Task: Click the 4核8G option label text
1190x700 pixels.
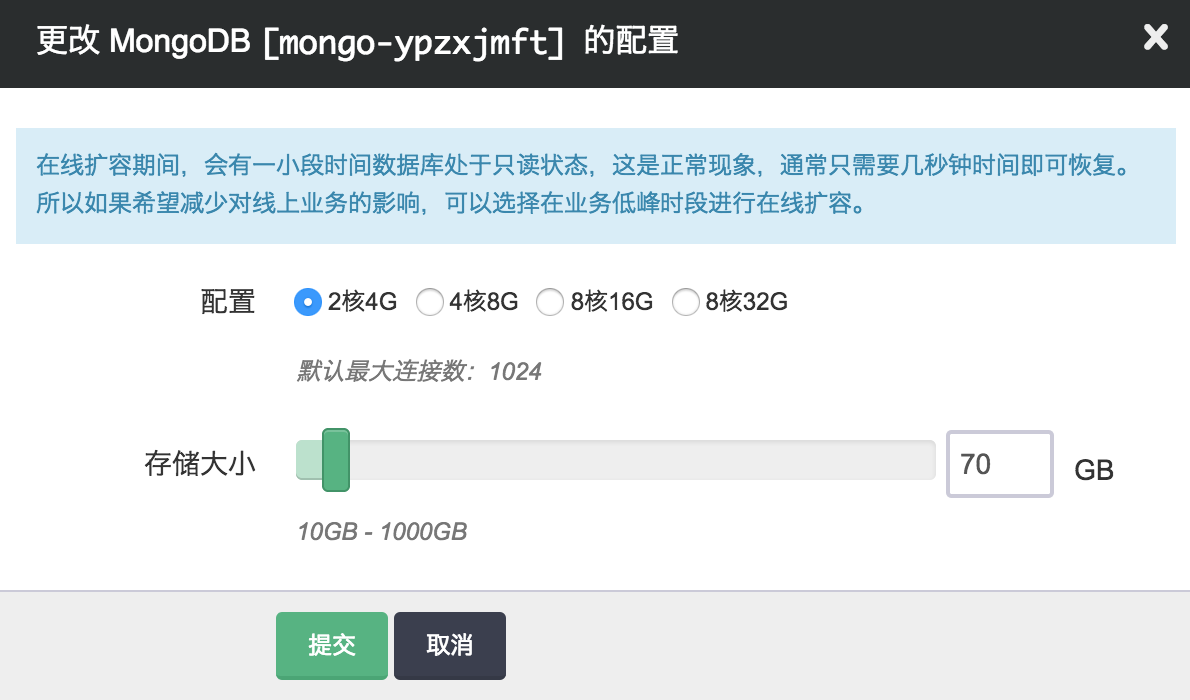Action: [x=484, y=302]
